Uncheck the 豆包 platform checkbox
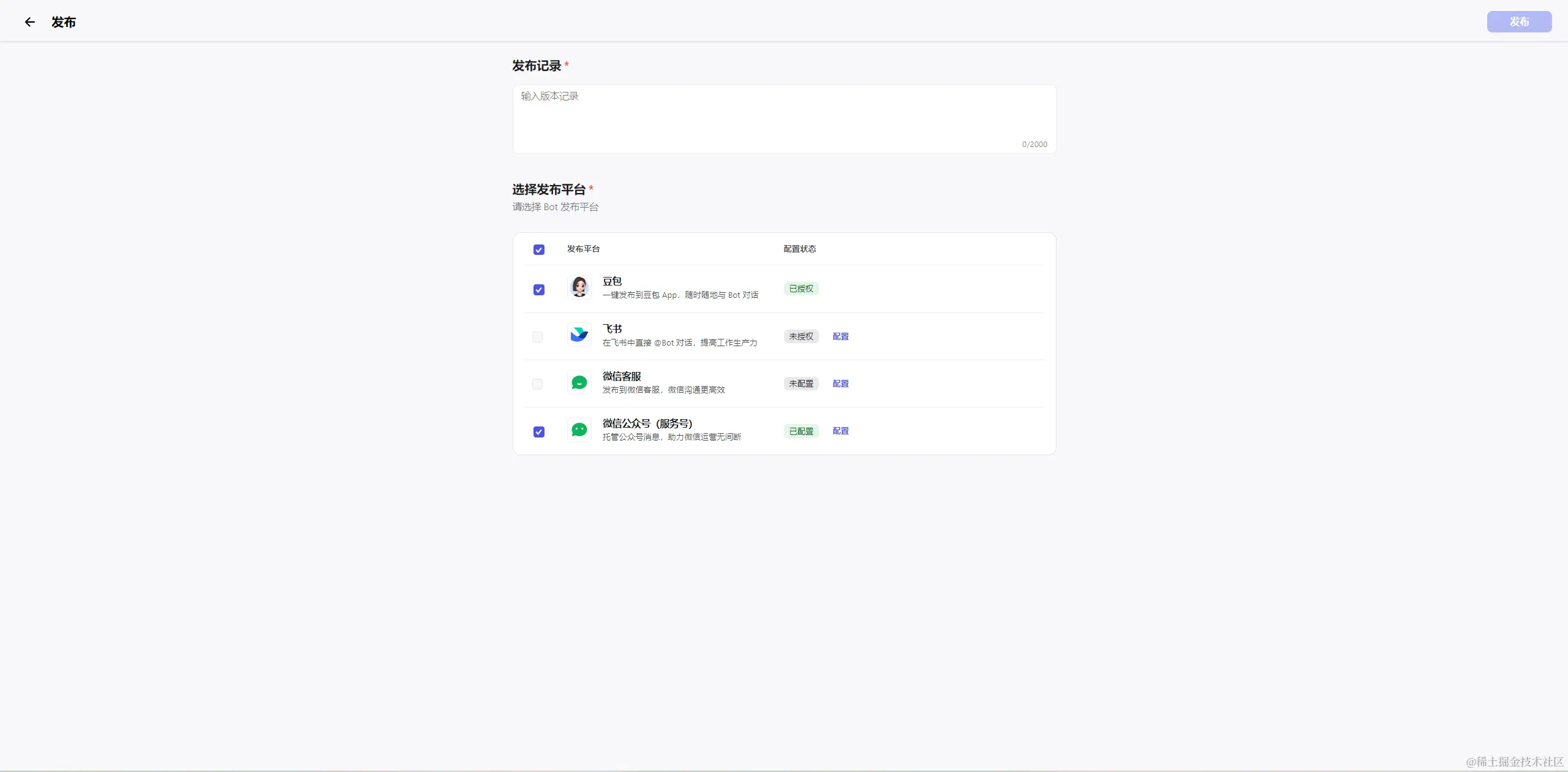The width and height of the screenshot is (1568, 772). 538,290
